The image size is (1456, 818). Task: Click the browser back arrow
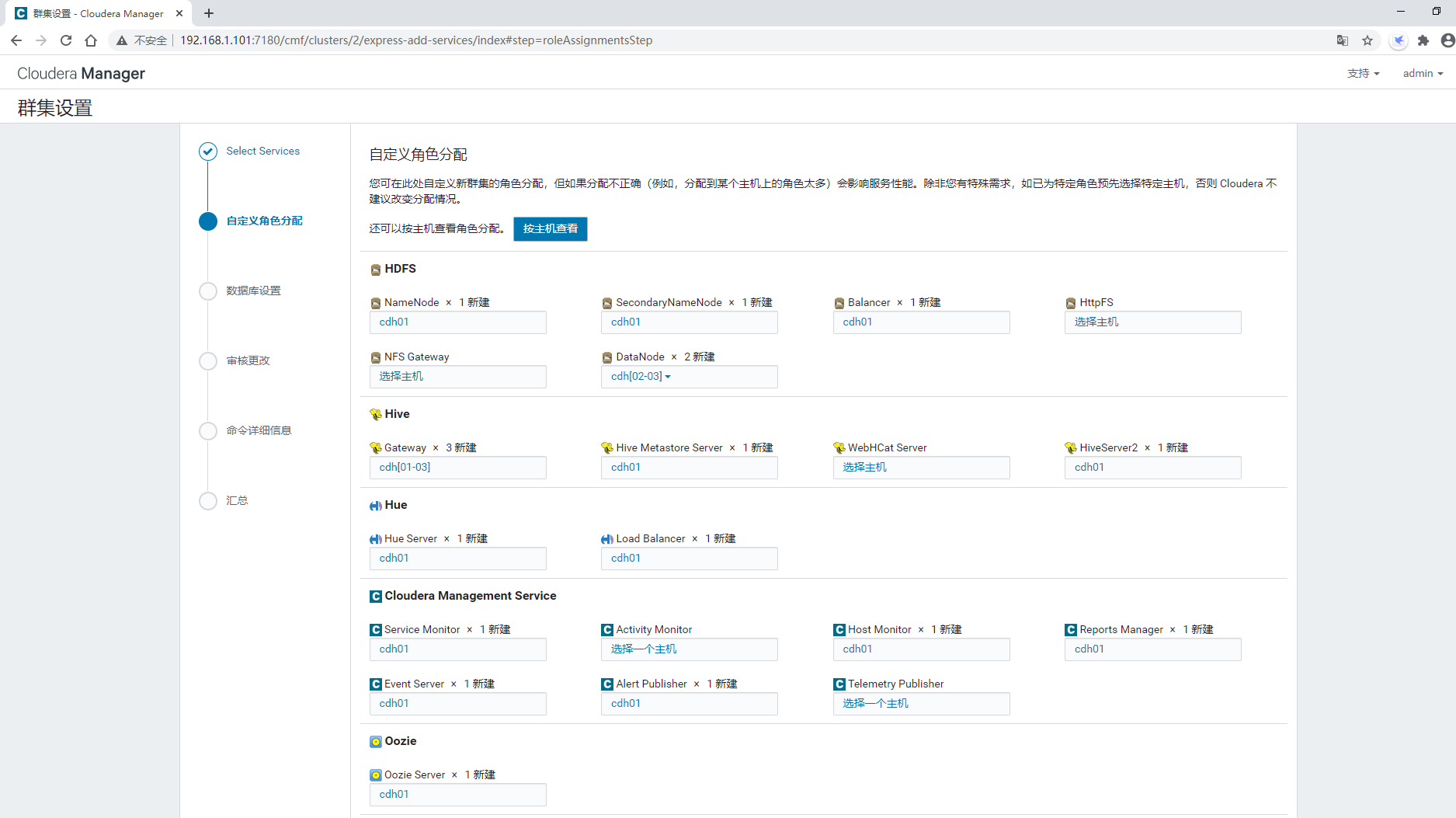(x=16, y=40)
